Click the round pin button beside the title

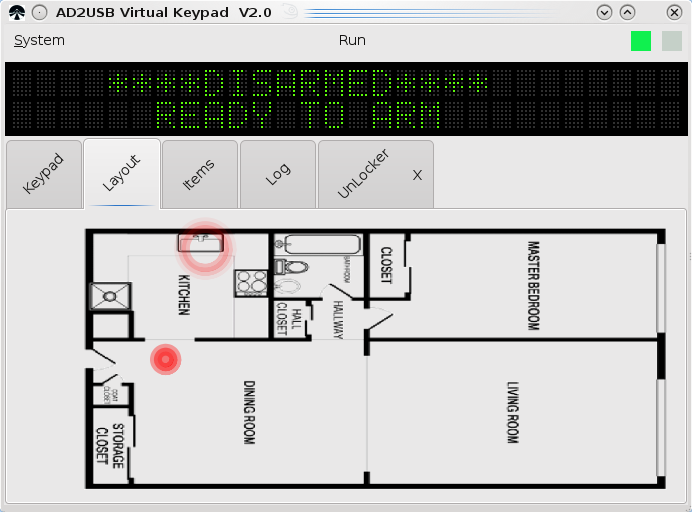40,12
